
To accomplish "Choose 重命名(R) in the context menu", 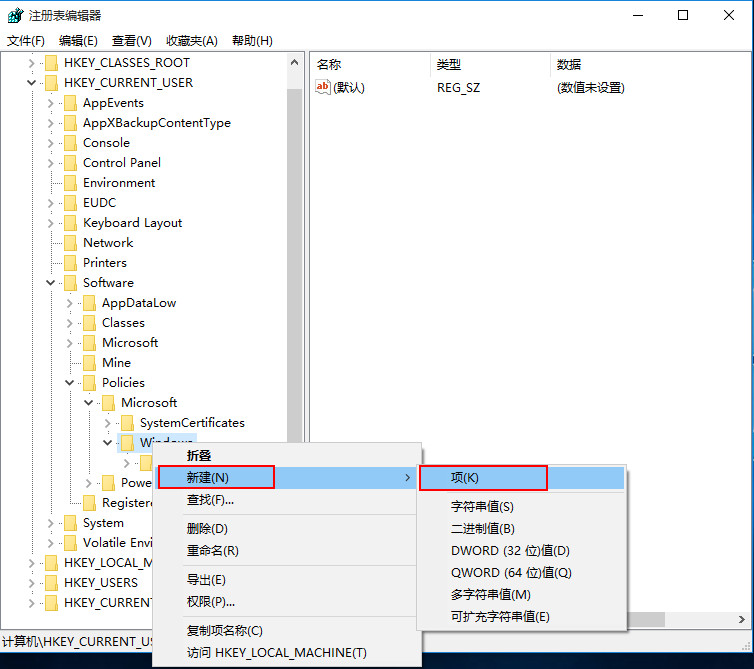I will click(288, 551).
